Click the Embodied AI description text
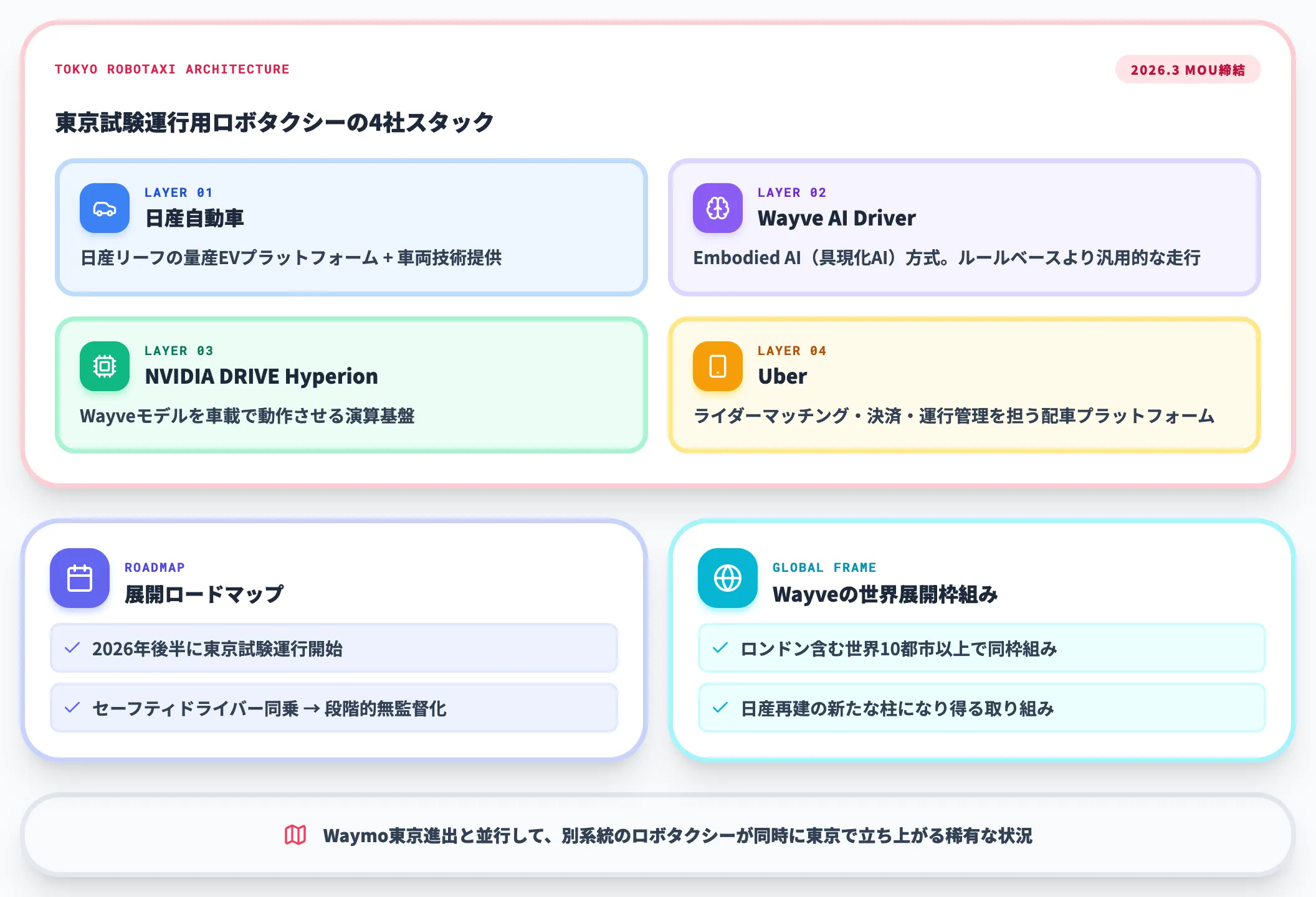 (947, 257)
